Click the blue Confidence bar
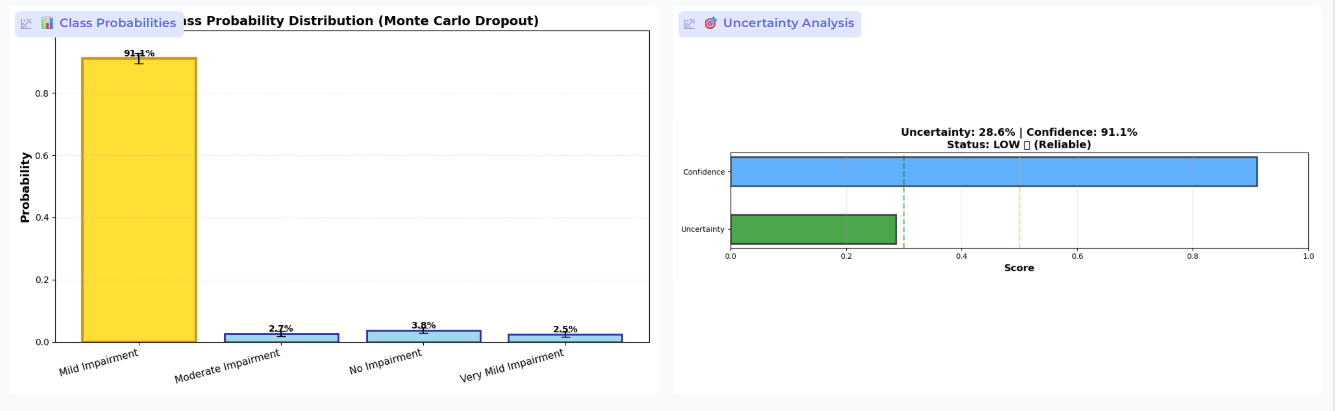 [994, 172]
